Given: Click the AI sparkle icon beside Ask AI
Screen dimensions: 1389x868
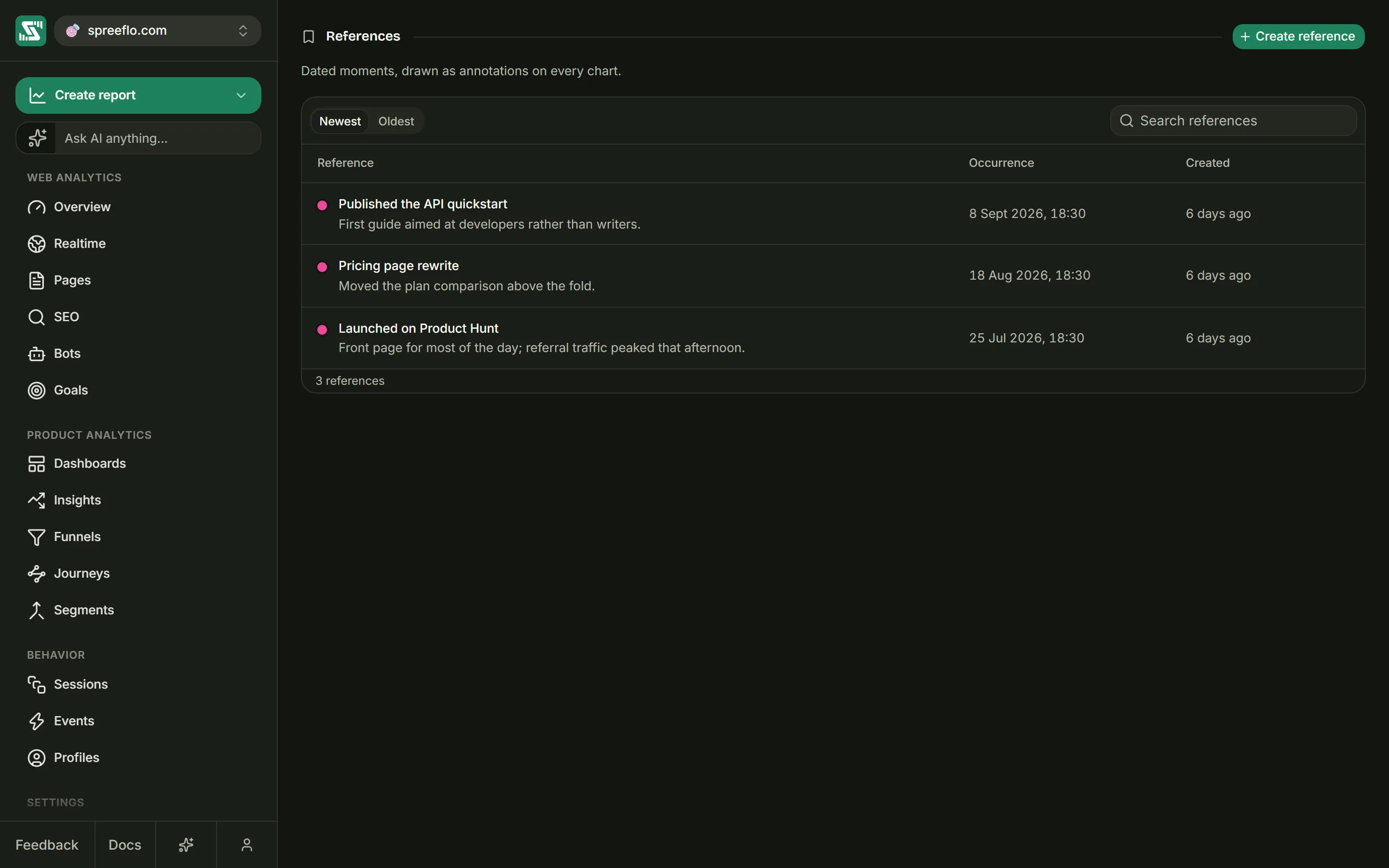Looking at the screenshot, I should pos(37,138).
